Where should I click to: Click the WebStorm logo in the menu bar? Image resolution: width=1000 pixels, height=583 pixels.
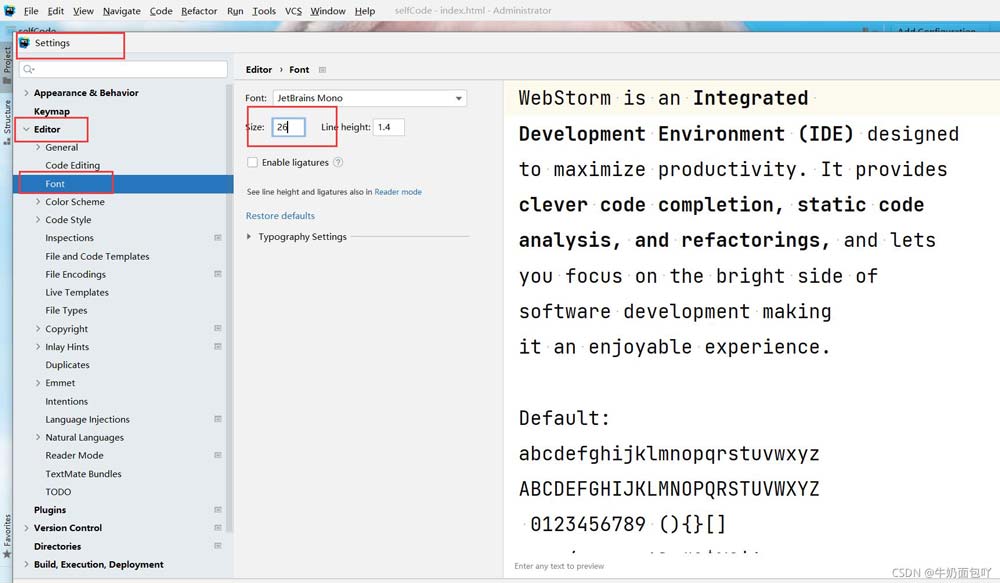(x=10, y=10)
